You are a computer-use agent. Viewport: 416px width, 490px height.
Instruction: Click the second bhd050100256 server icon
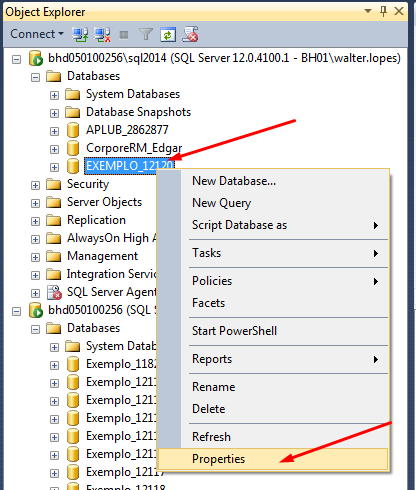pyautogui.click(x=36, y=310)
